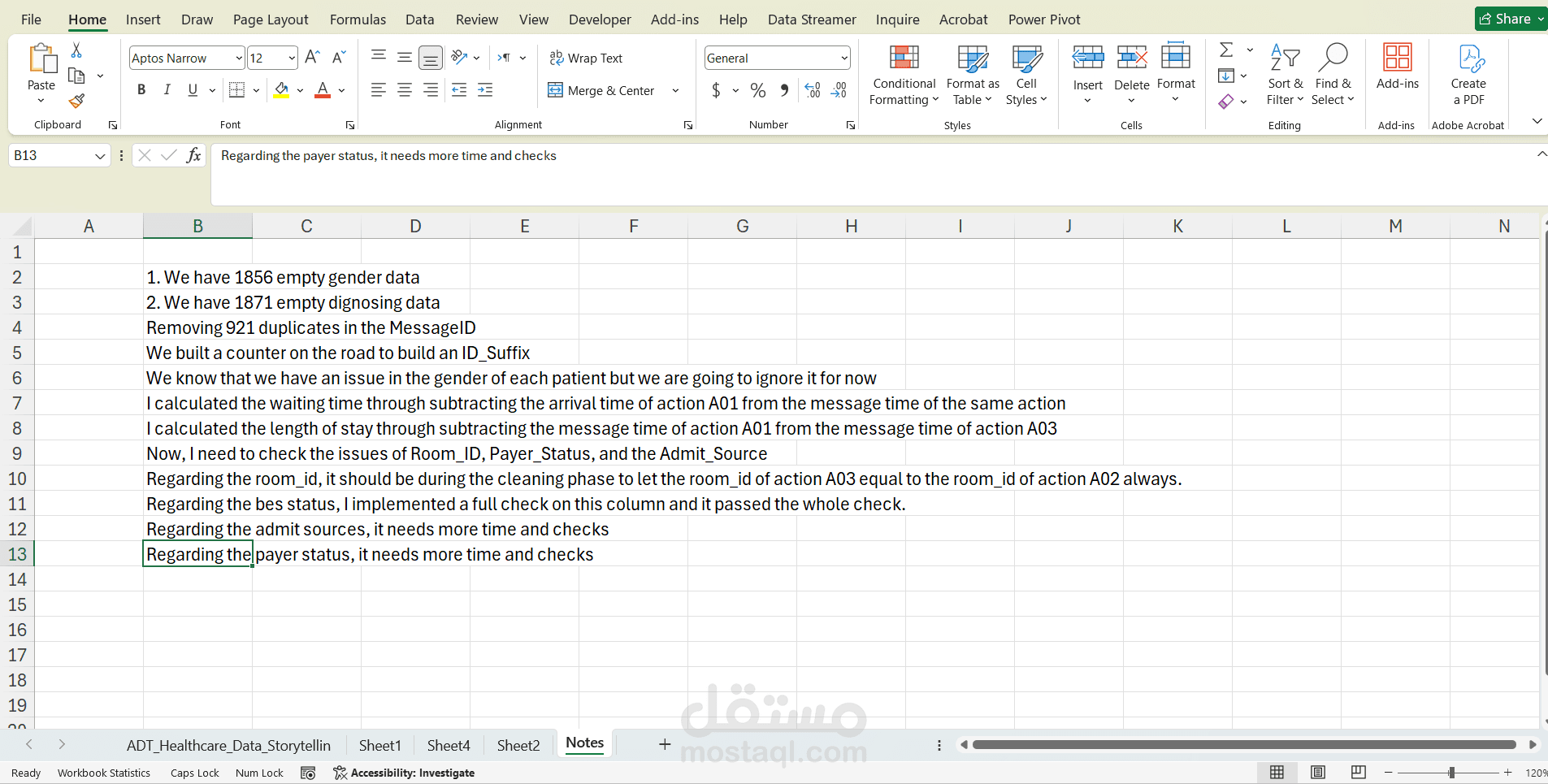1548x784 pixels.
Task: Toggle Wrap Text for the cell
Action: click(586, 58)
